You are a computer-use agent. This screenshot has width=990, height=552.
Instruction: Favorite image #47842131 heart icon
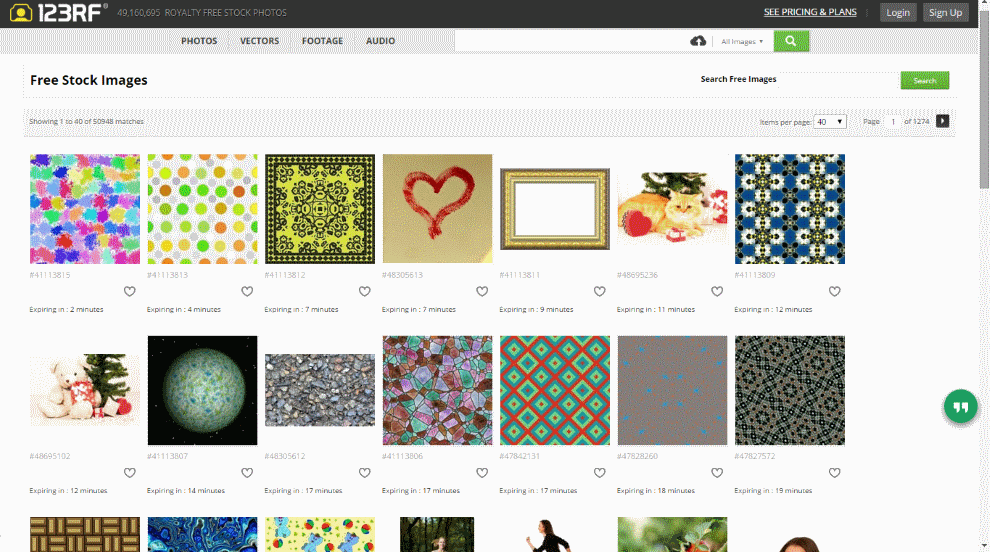coord(599,472)
